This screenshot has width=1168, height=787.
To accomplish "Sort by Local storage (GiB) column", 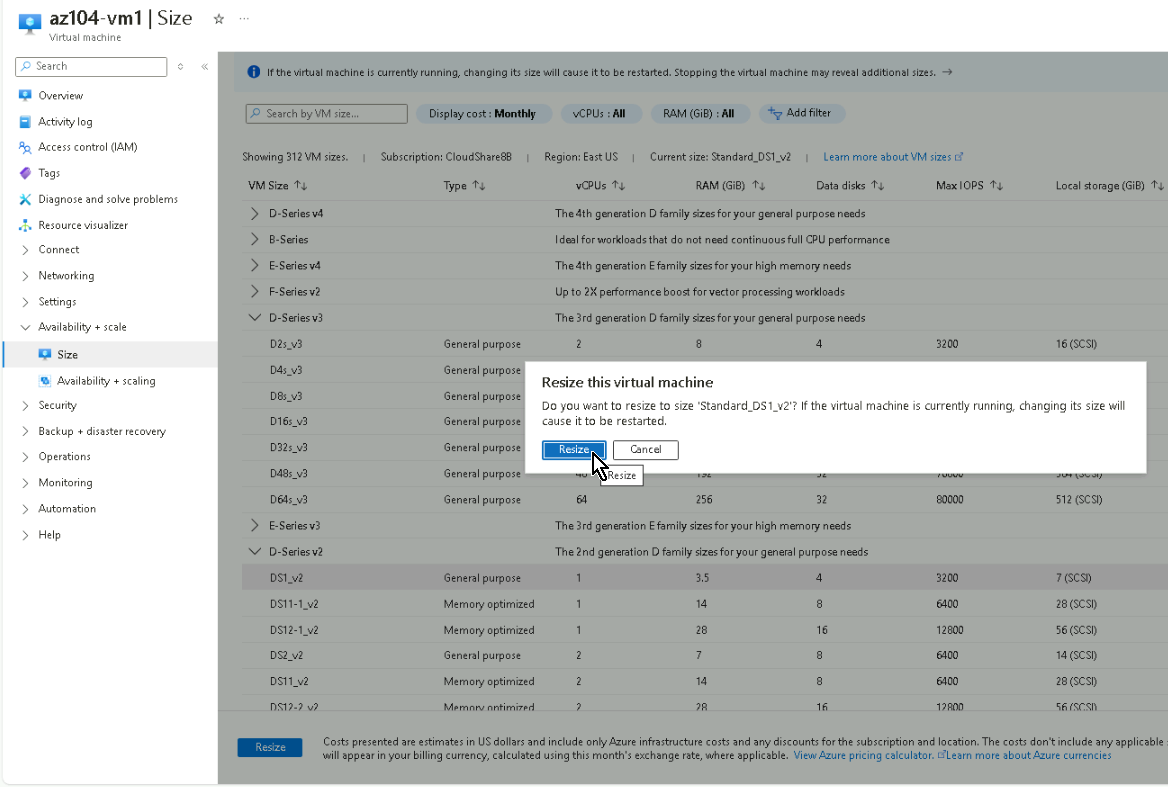I will (1109, 185).
